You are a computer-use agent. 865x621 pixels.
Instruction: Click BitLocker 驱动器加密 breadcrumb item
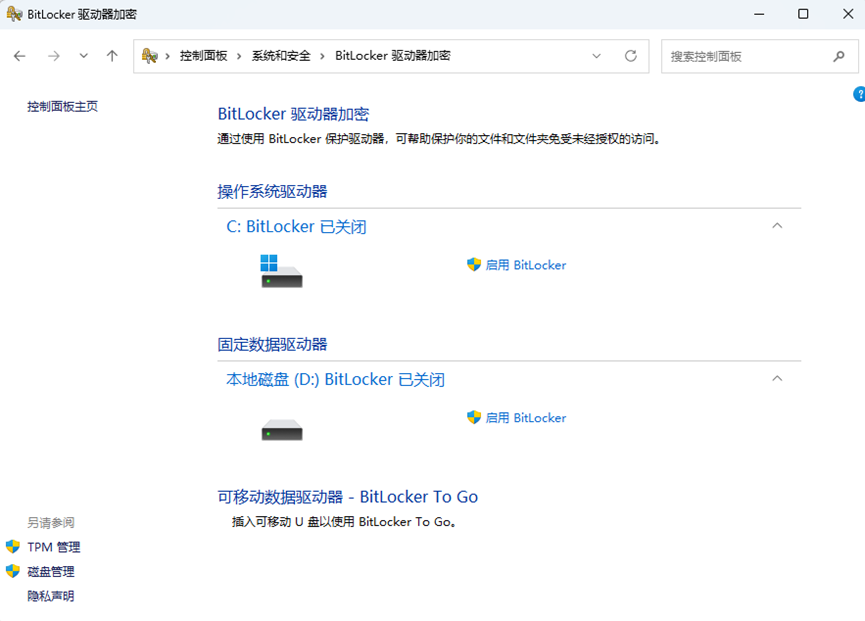(x=393, y=56)
